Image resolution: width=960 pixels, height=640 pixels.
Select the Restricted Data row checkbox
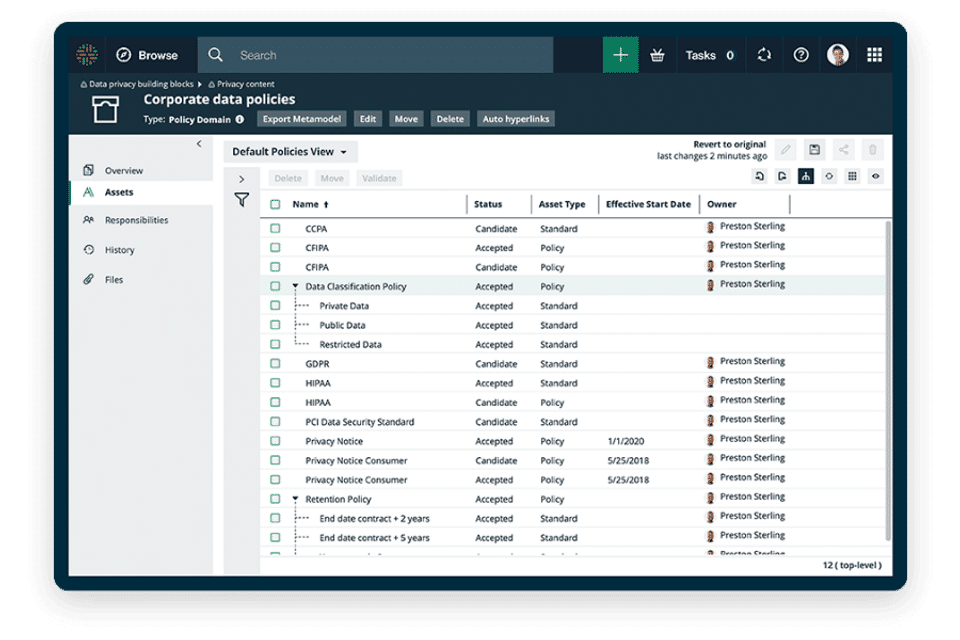tap(276, 344)
